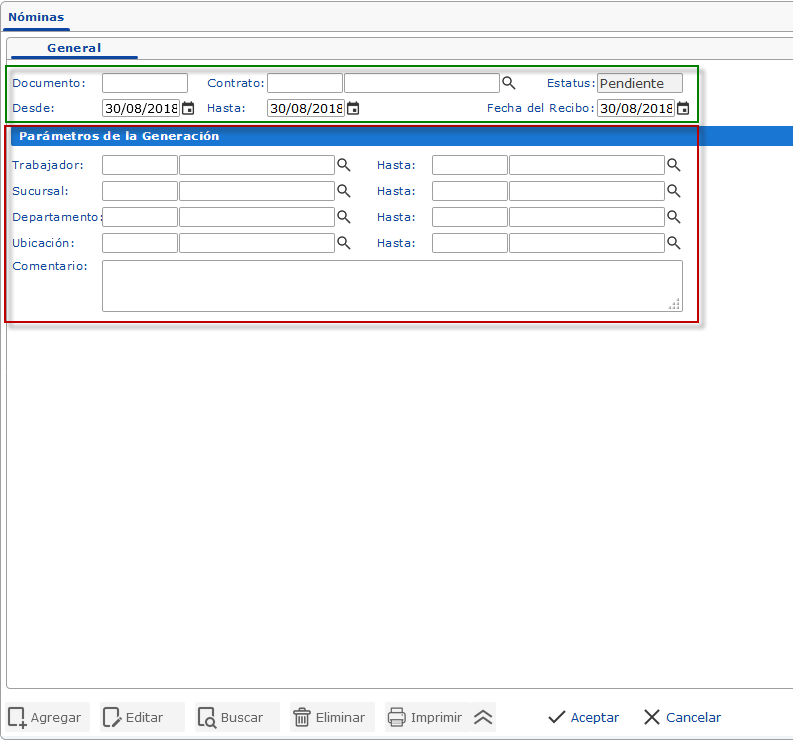Screen dimensions: 793x741
Task: Click the Sucursal search magnifier icon
Action: tap(343, 191)
